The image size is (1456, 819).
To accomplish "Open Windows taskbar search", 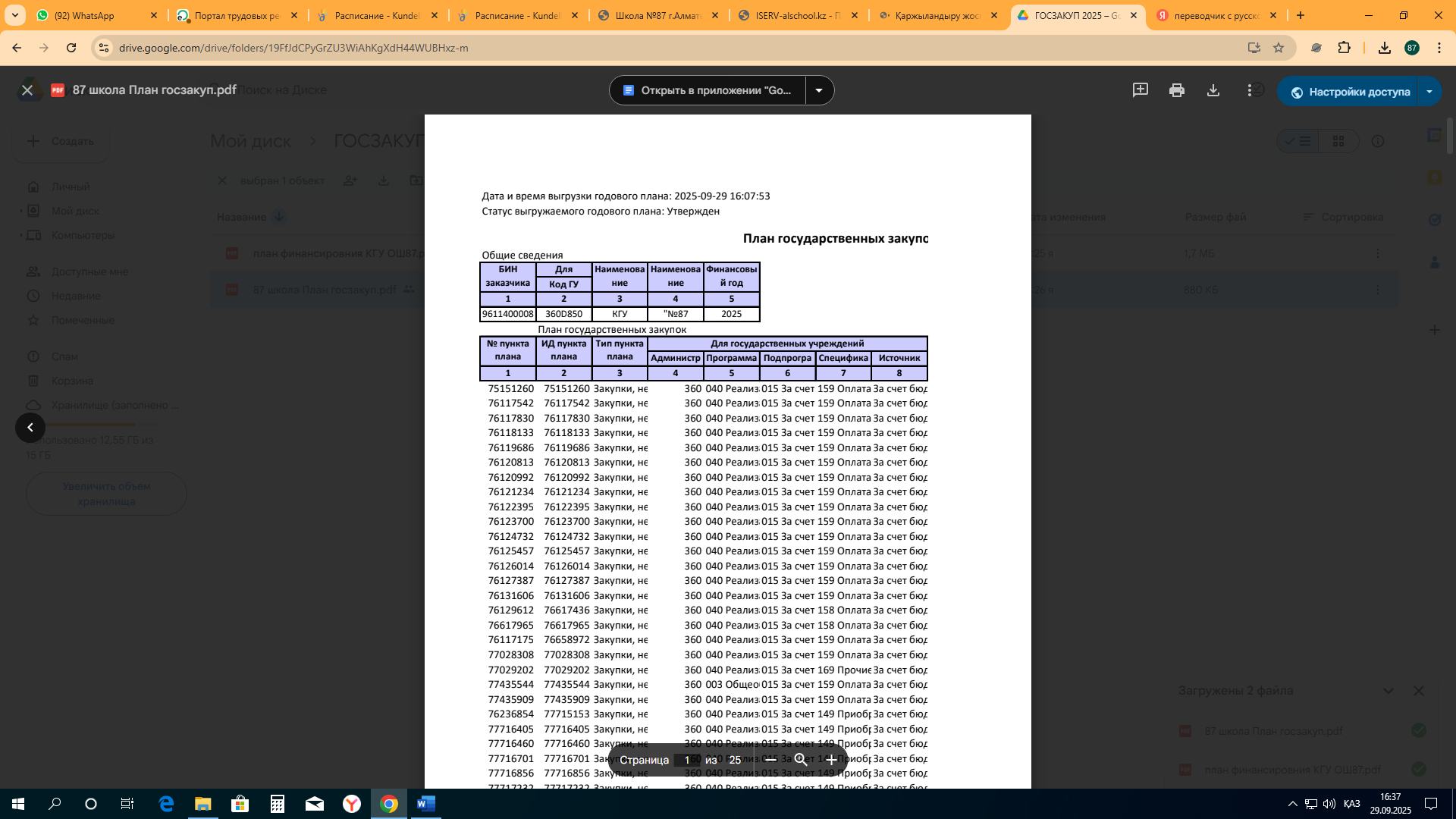I will tap(55, 804).
